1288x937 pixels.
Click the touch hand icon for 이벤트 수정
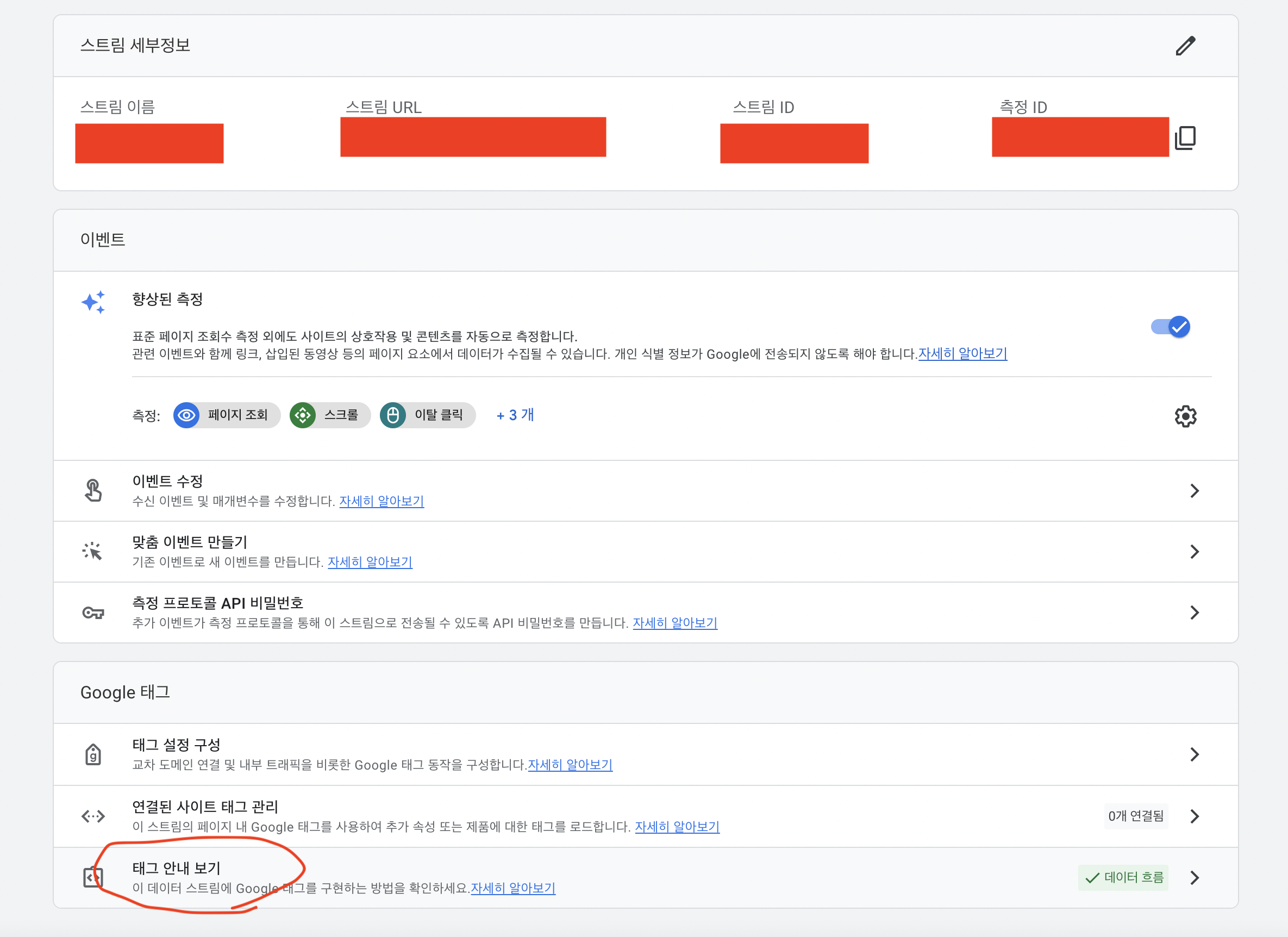[x=93, y=491]
